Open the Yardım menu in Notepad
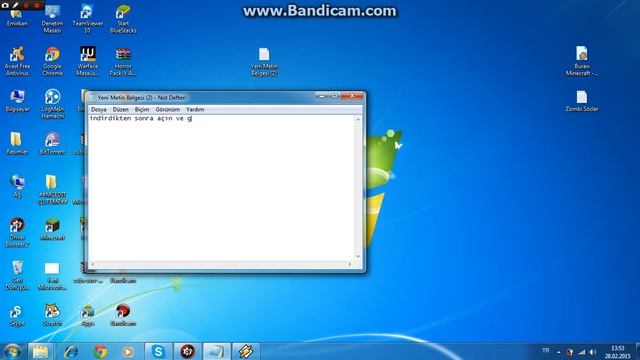Viewport: 640px width, 360px height. [195, 109]
